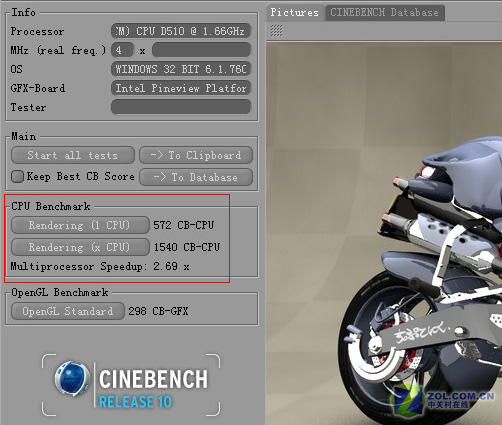
Task: Click the CINEBENCH Release 10 text logo
Action: (x=153, y=389)
